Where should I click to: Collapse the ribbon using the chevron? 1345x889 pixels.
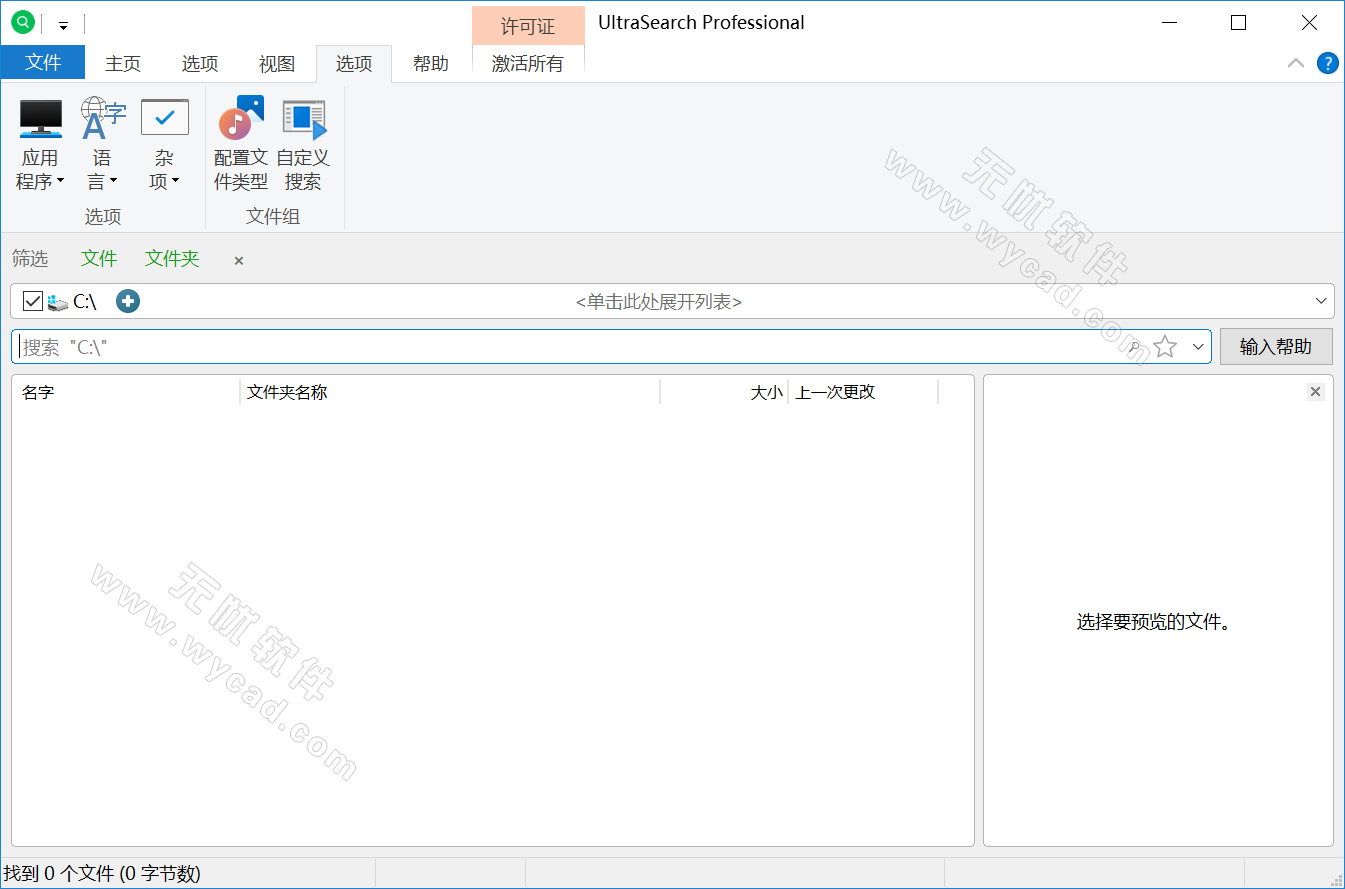[1295, 62]
